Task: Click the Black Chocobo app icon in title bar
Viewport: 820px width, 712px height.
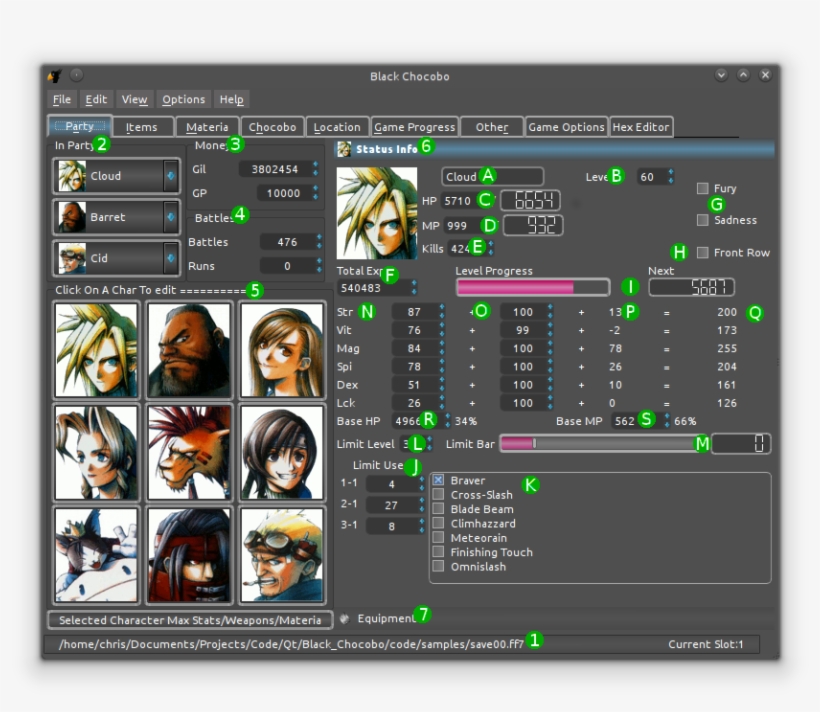Action: pos(55,76)
